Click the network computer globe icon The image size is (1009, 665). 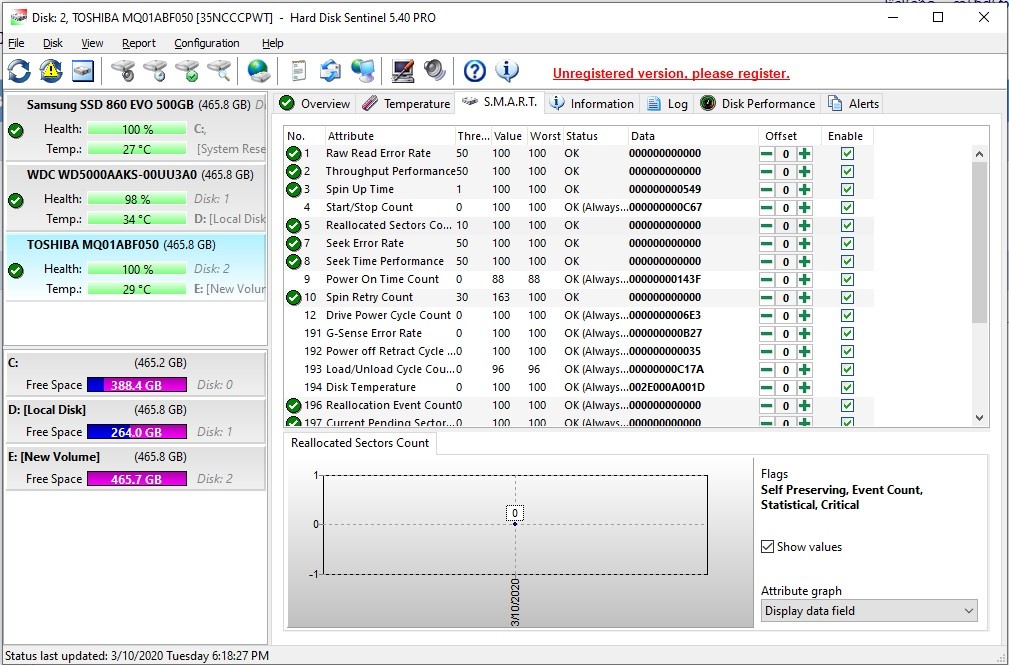[363, 71]
